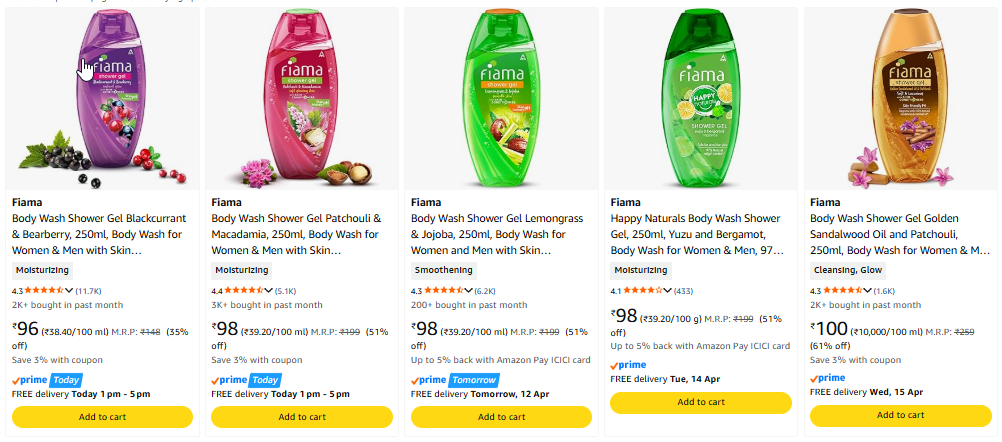Click the 4.1 star rating icons for Happy Naturals

point(643,290)
